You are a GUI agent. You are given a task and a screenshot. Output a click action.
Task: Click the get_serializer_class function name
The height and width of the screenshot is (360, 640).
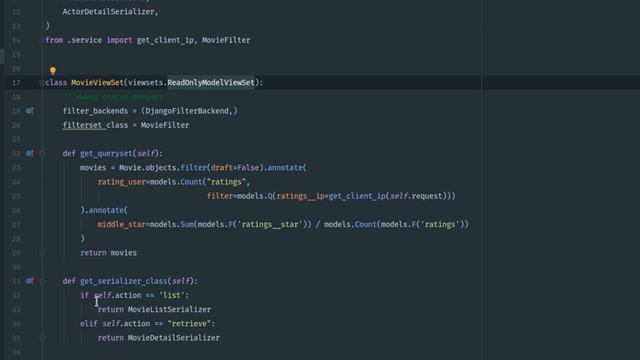[x=124, y=281]
